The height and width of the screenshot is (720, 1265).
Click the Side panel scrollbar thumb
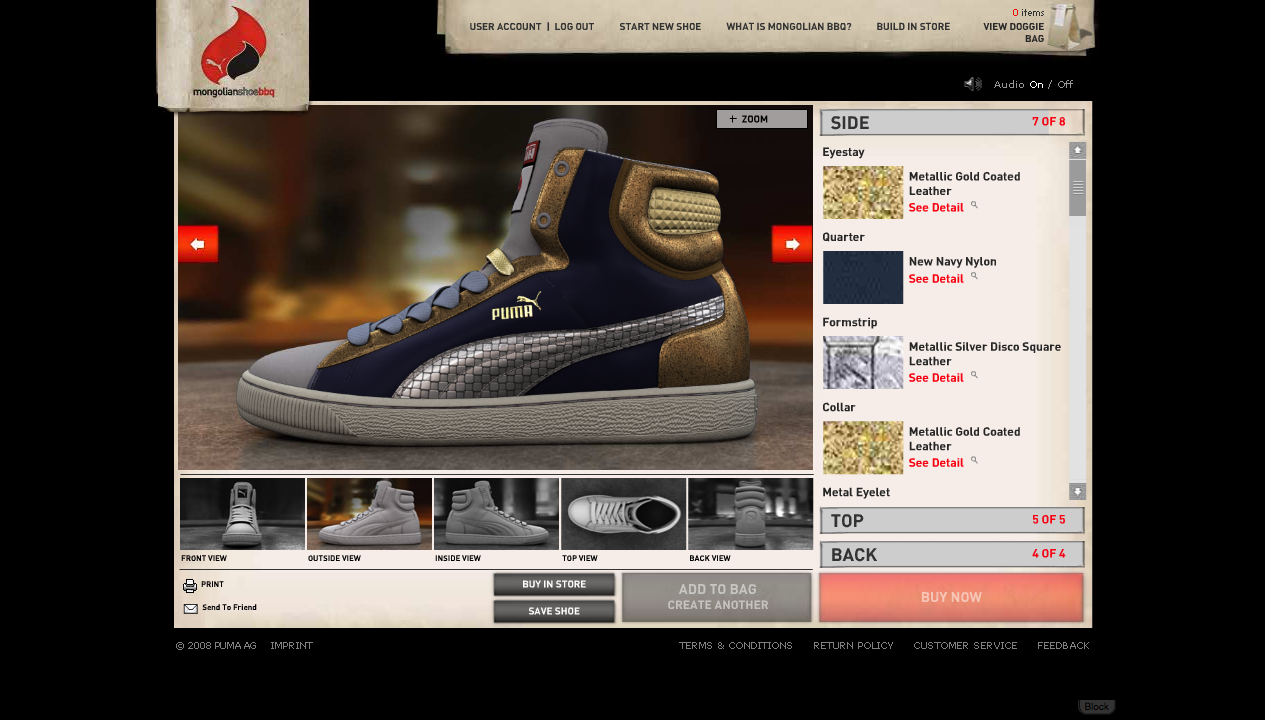pyautogui.click(x=1077, y=188)
